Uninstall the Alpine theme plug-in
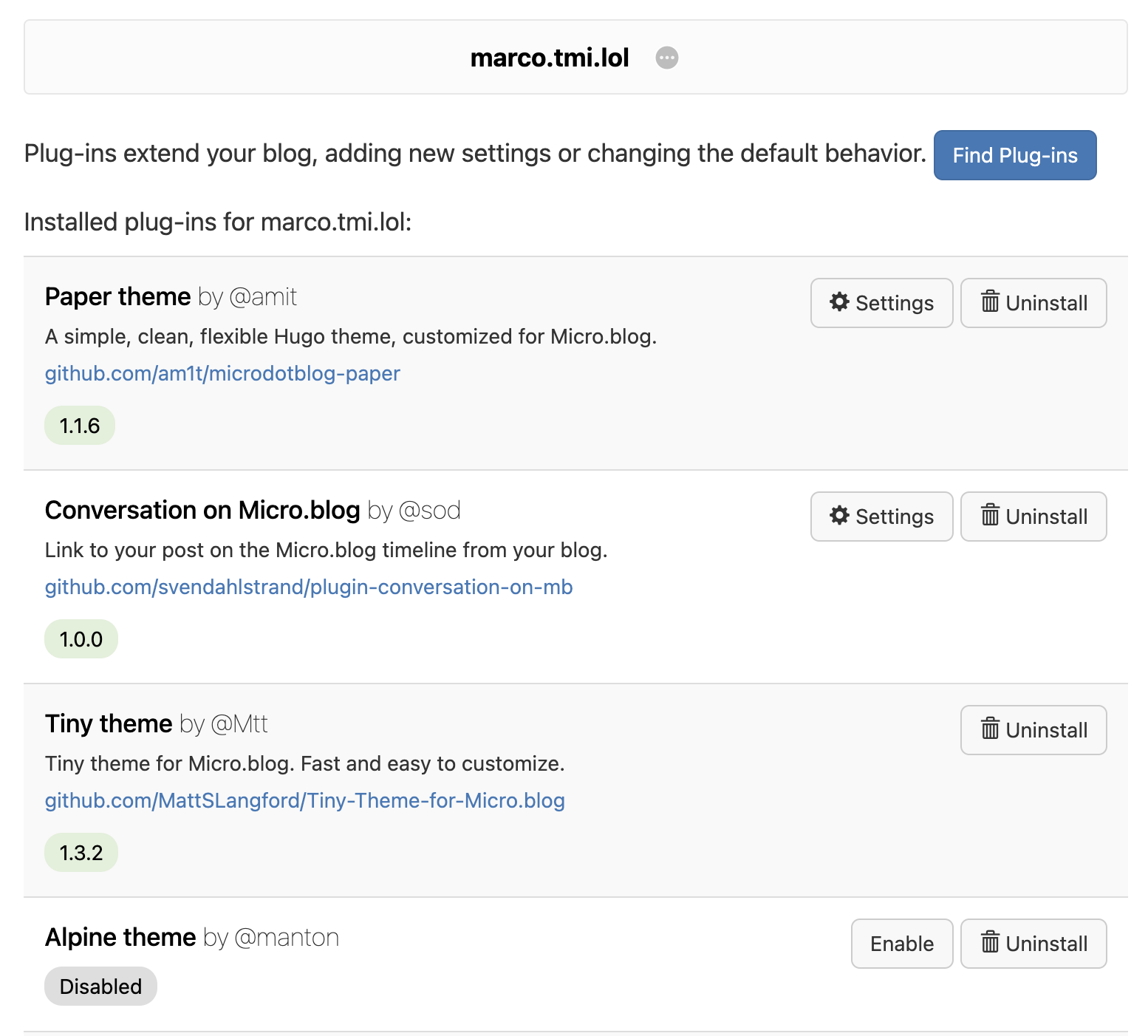This screenshot has height=1036, width=1148. [x=1033, y=944]
